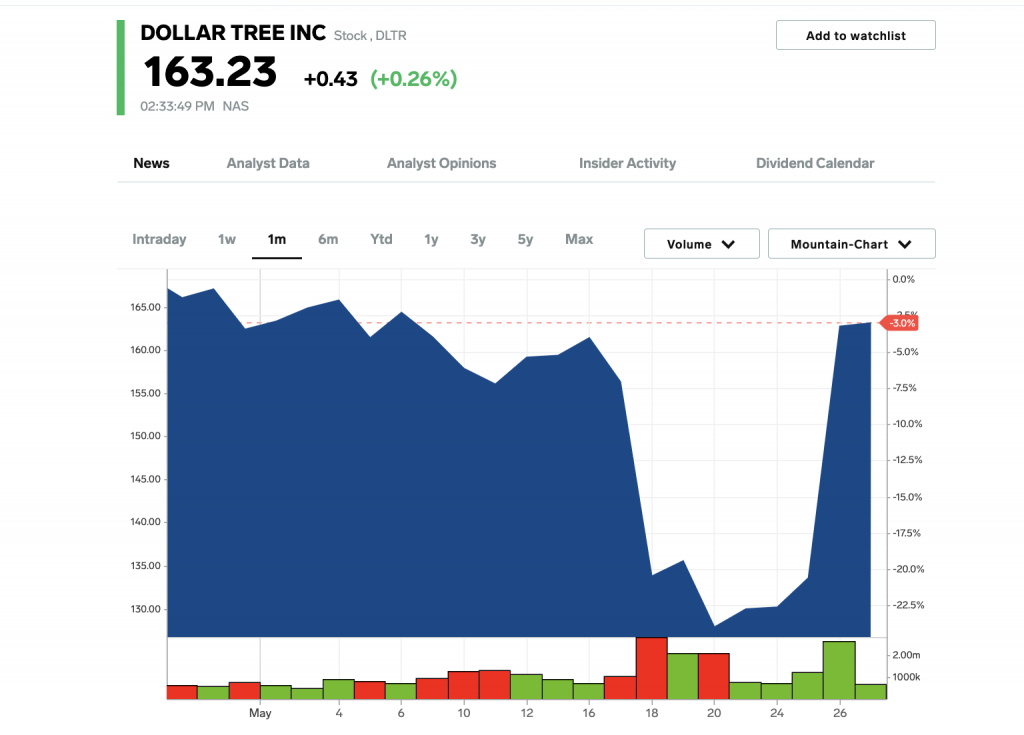Screen dimensions: 1024x735
Task: Select the Insider Activity tab
Action: [x=628, y=163]
